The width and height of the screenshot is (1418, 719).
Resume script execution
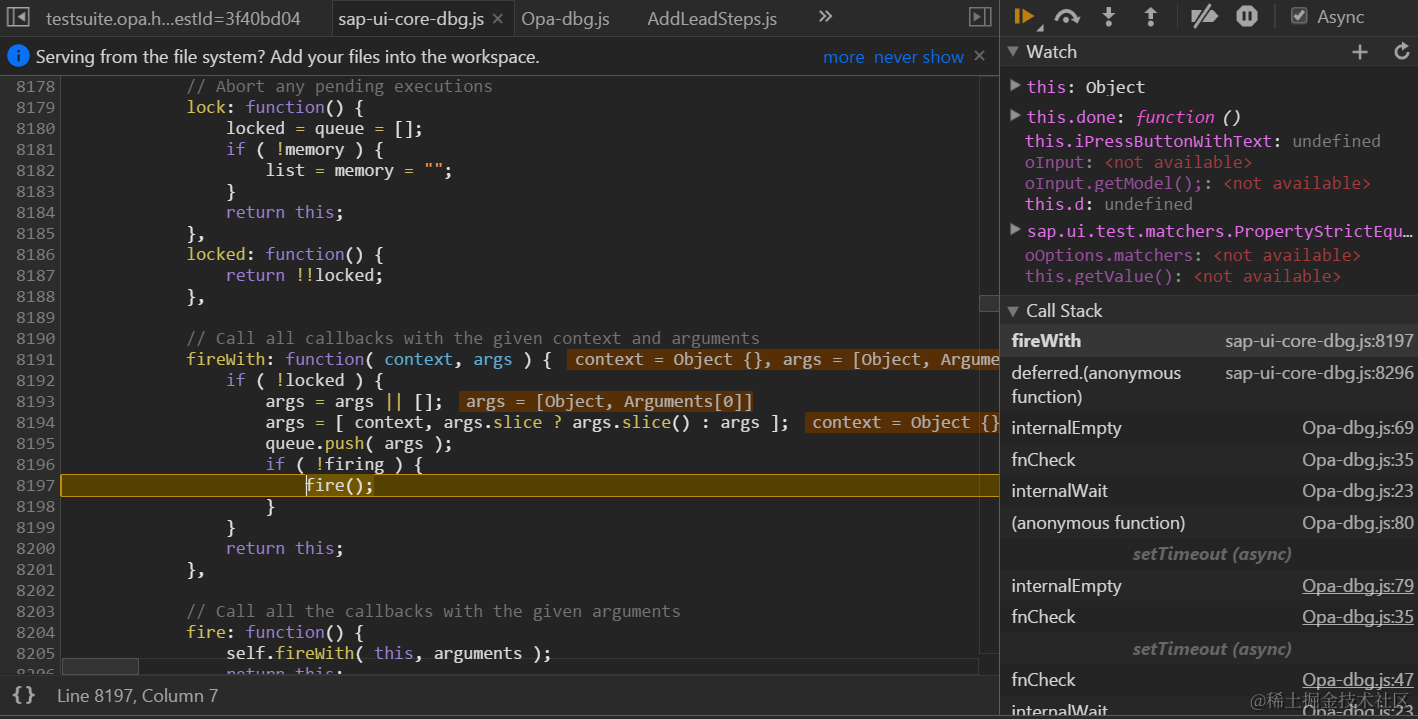[1024, 16]
